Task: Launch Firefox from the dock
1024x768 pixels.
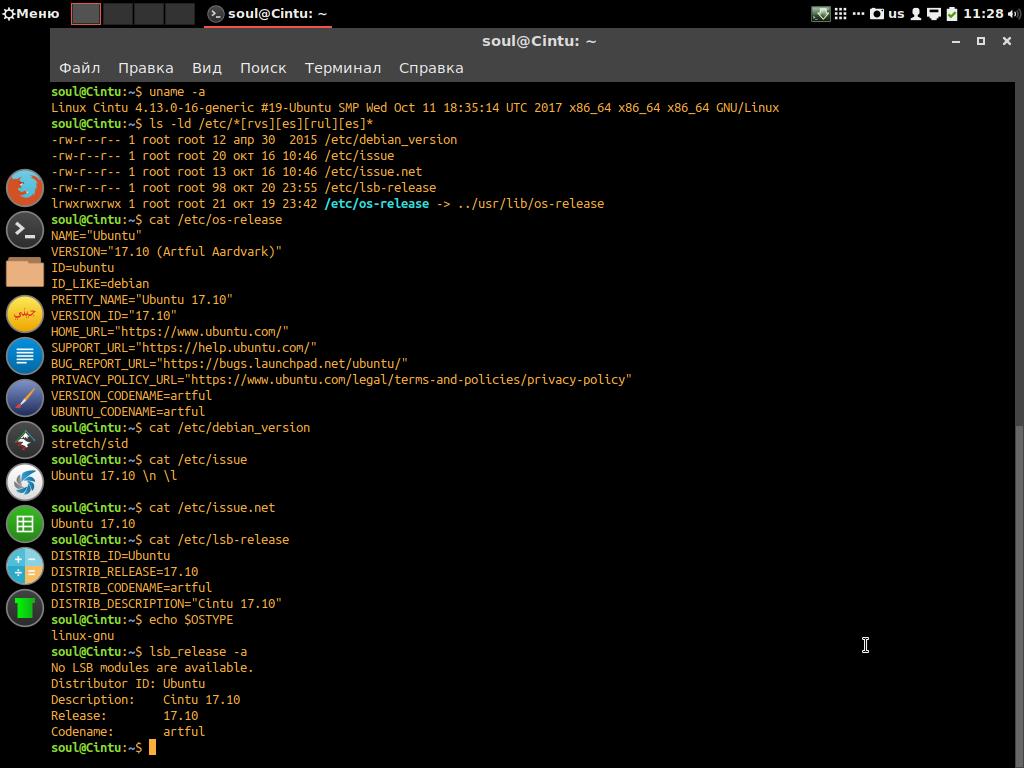Action: coord(25,188)
